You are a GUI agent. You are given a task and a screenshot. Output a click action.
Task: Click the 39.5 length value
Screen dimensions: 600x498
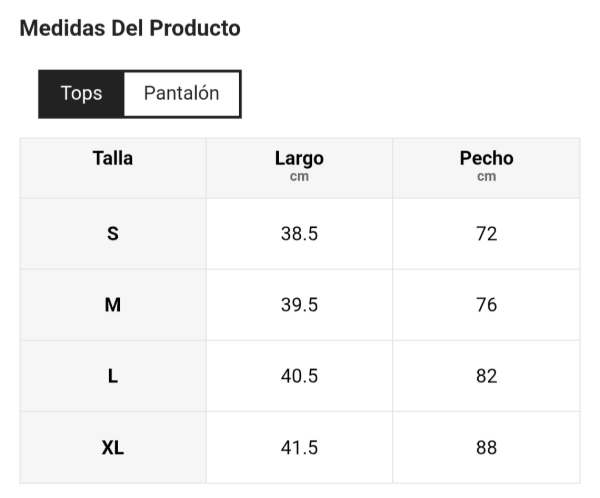[299, 305]
